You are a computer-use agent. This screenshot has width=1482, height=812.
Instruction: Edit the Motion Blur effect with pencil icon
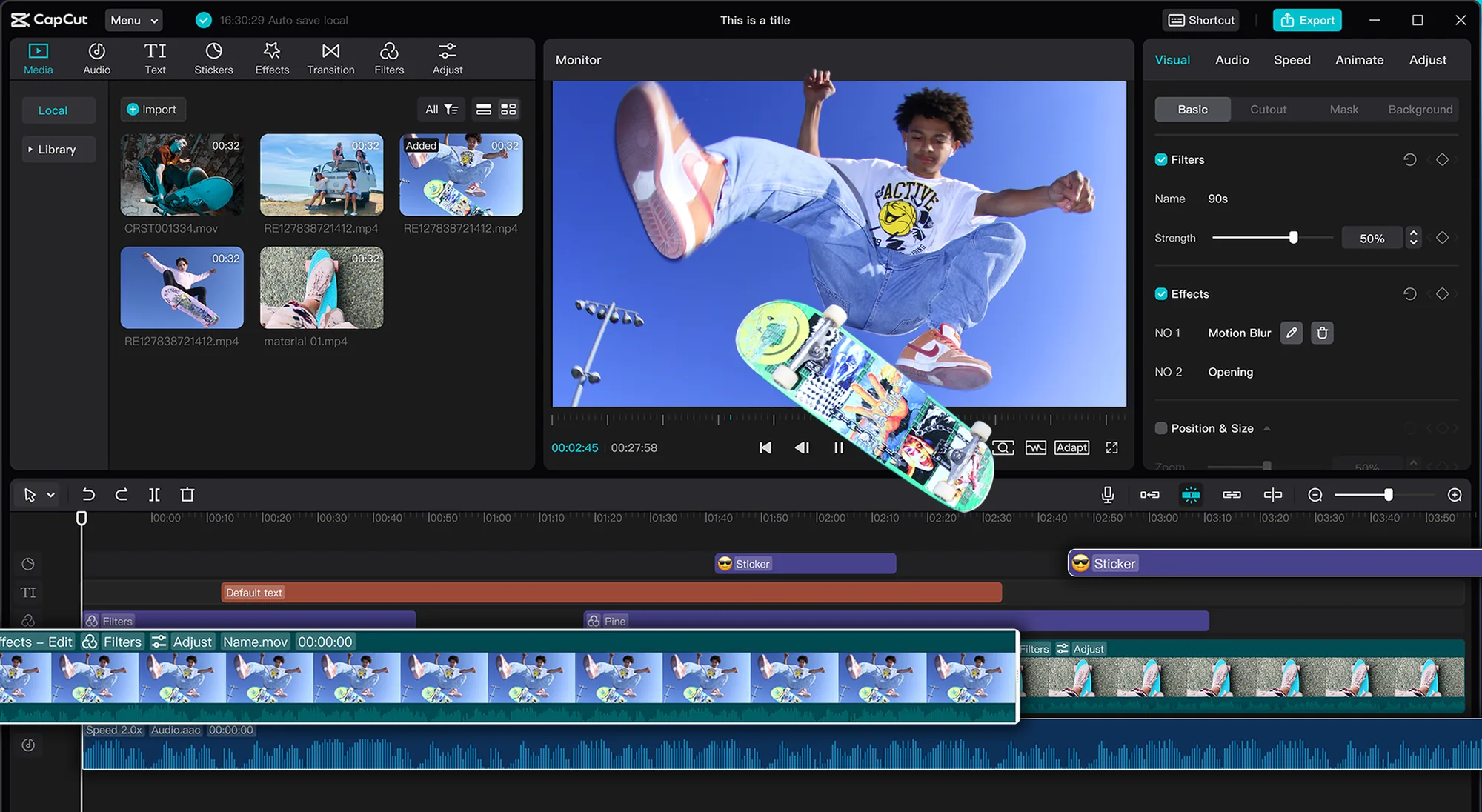point(1292,333)
